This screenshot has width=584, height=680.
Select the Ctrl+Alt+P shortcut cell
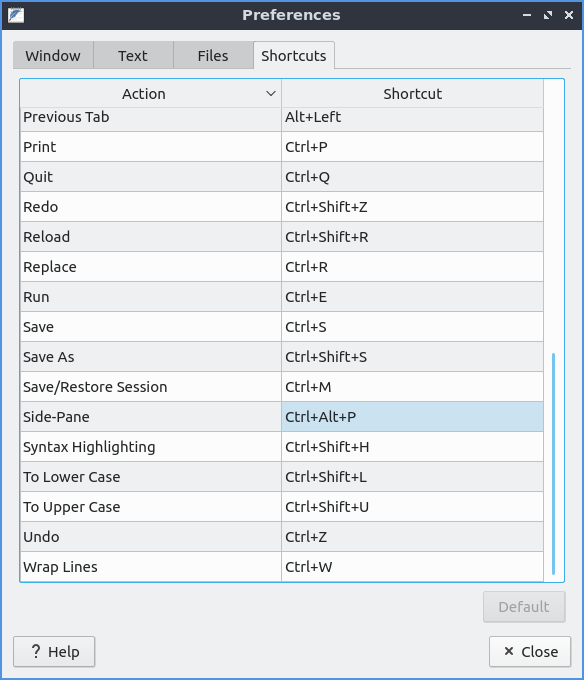click(x=412, y=417)
